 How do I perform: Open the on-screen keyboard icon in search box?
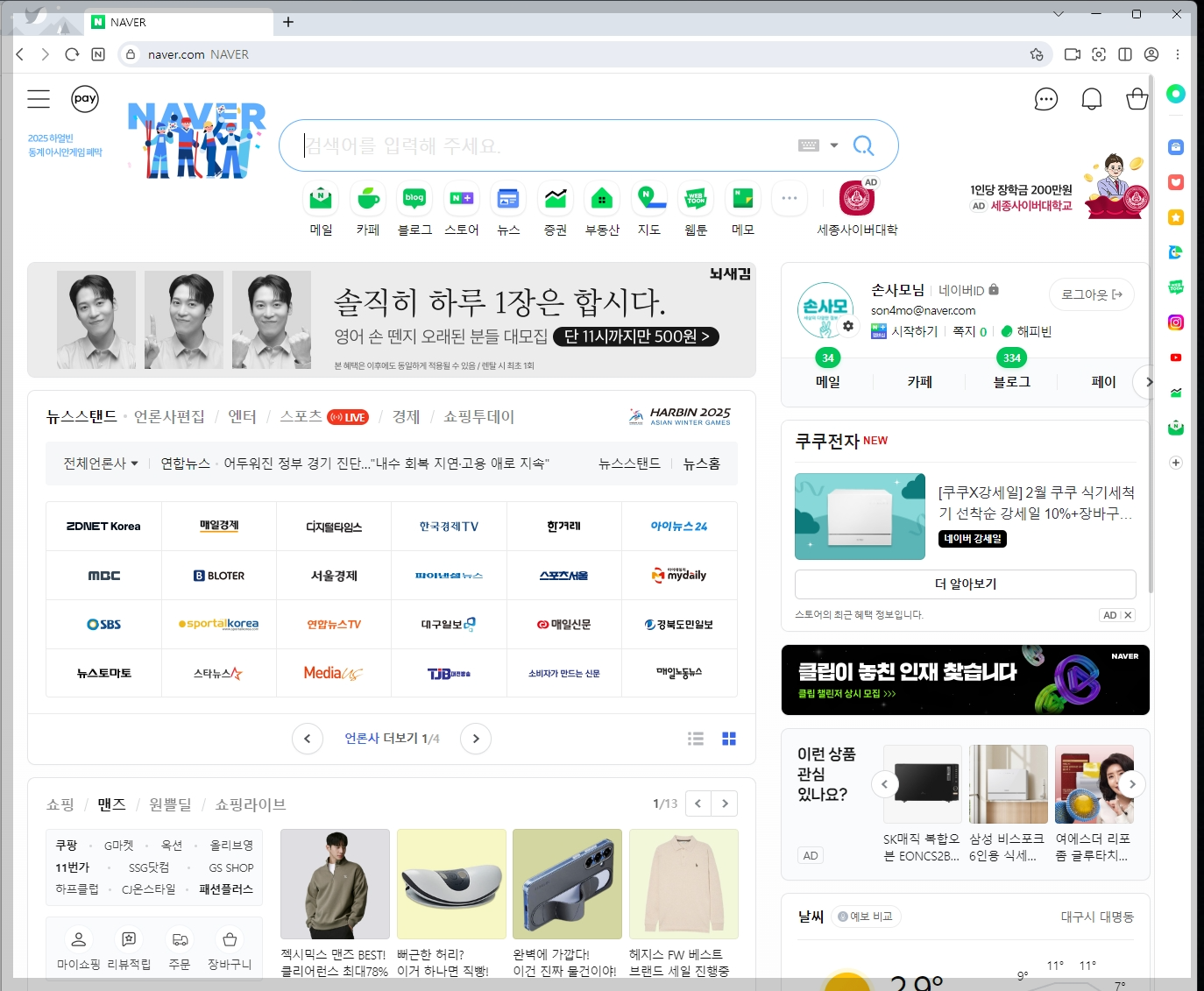[x=809, y=145]
